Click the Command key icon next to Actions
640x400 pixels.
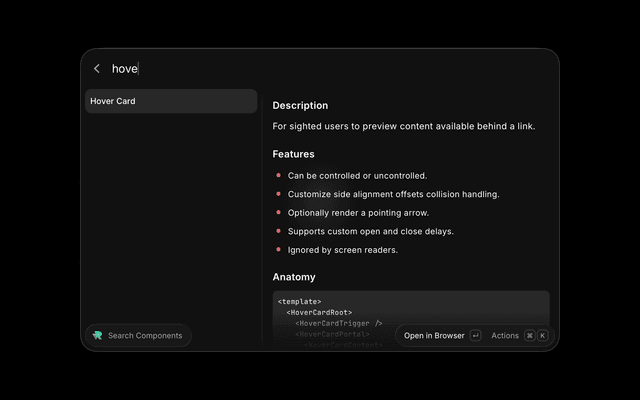click(x=529, y=336)
